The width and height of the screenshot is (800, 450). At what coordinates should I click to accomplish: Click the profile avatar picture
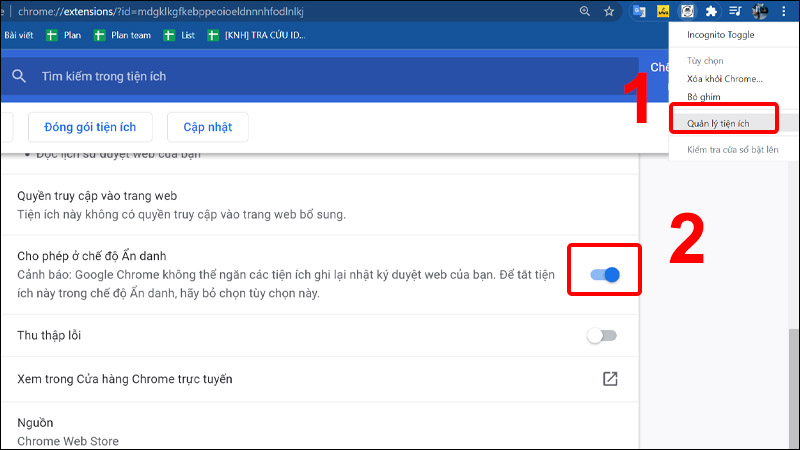pyautogui.click(x=760, y=12)
